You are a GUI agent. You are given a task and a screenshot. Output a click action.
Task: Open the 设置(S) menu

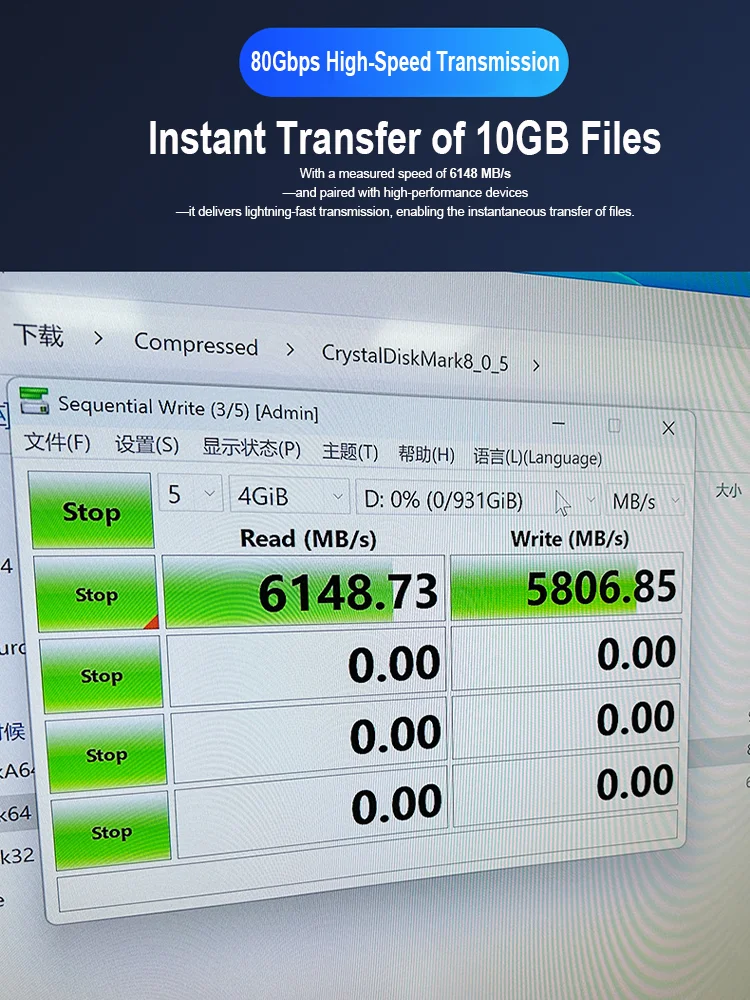[147, 445]
